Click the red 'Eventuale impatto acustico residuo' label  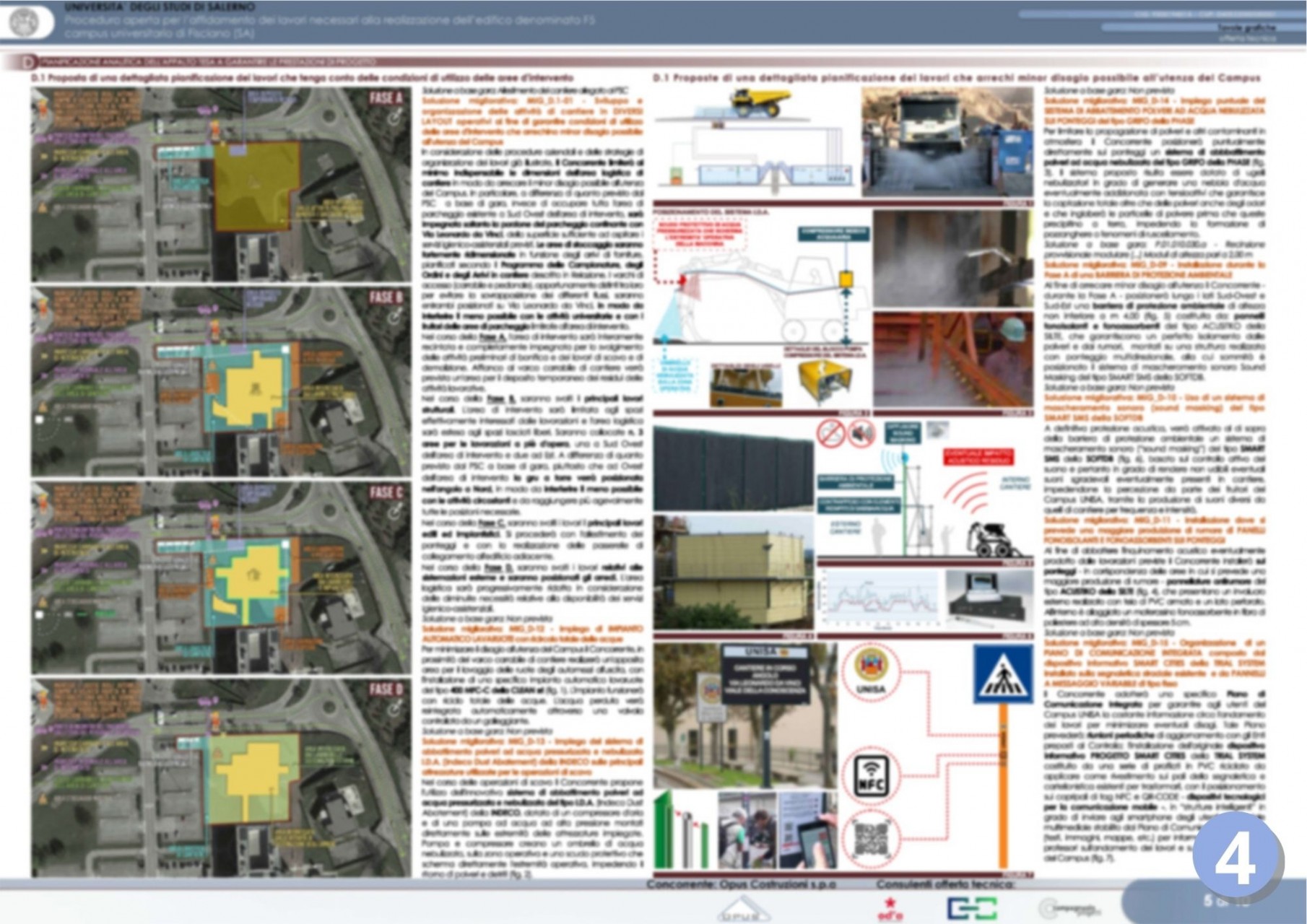[x=978, y=457]
